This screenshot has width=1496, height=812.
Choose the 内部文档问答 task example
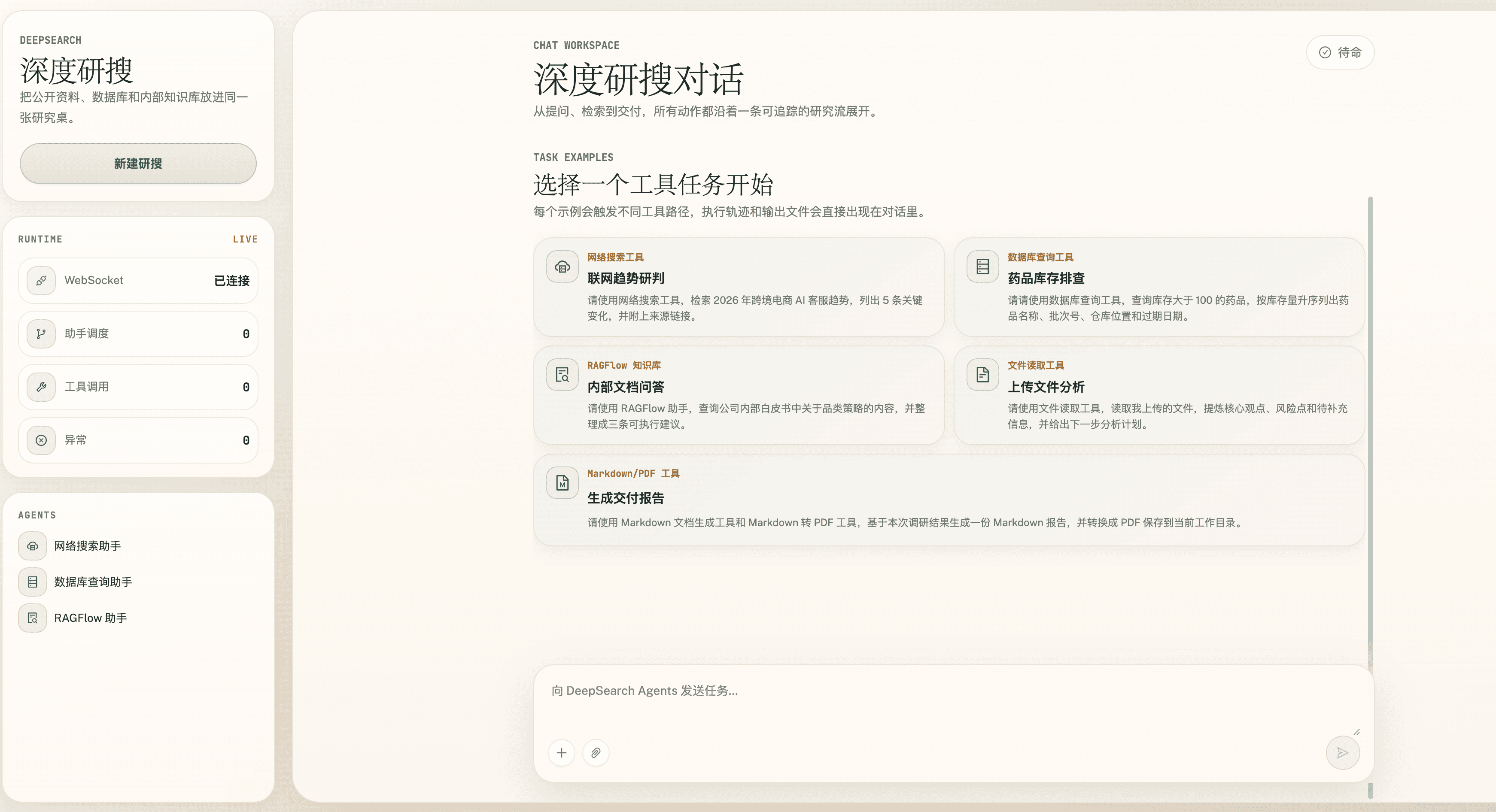pyautogui.click(x=739, y=395)
